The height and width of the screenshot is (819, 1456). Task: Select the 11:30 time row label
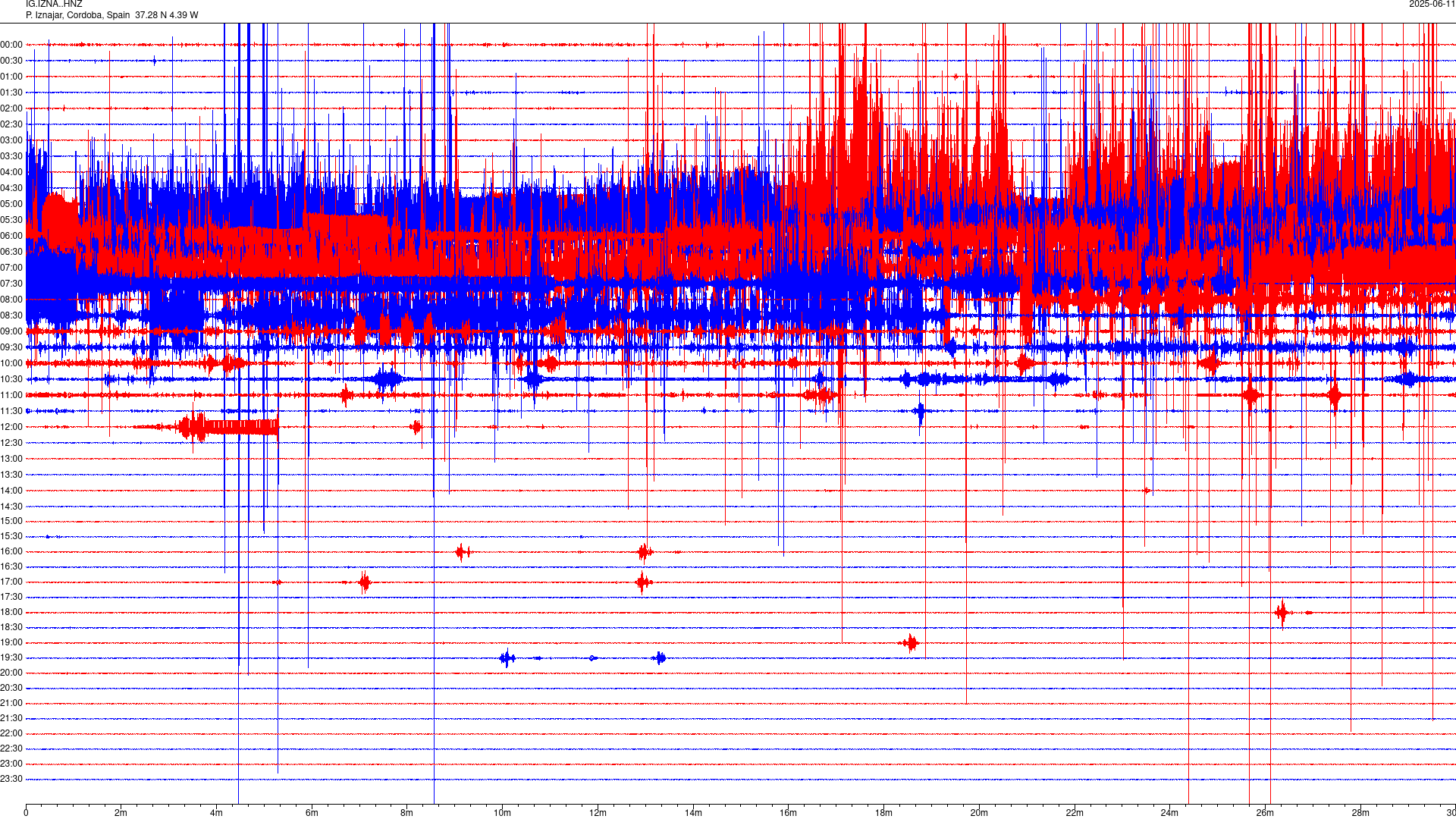click(11, 411)
